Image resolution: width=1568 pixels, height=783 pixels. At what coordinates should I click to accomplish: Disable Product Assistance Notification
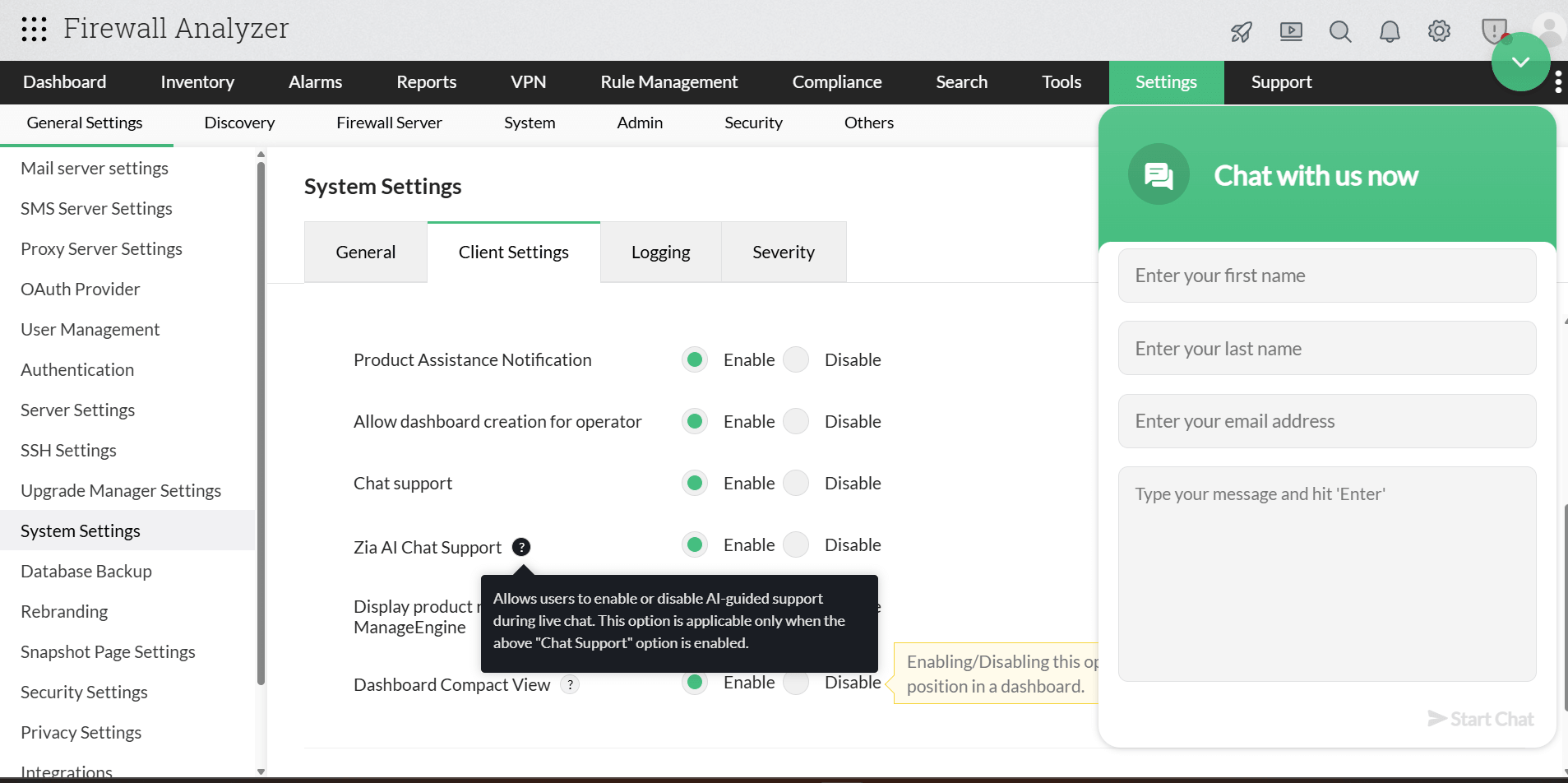(x=796, y=359)
